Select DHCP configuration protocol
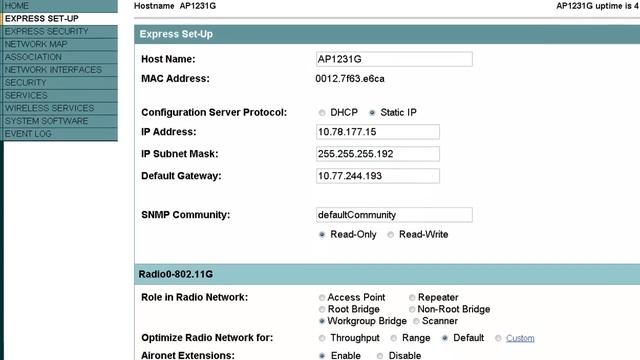This screenshot has width=640, height=360. [322, 113]
